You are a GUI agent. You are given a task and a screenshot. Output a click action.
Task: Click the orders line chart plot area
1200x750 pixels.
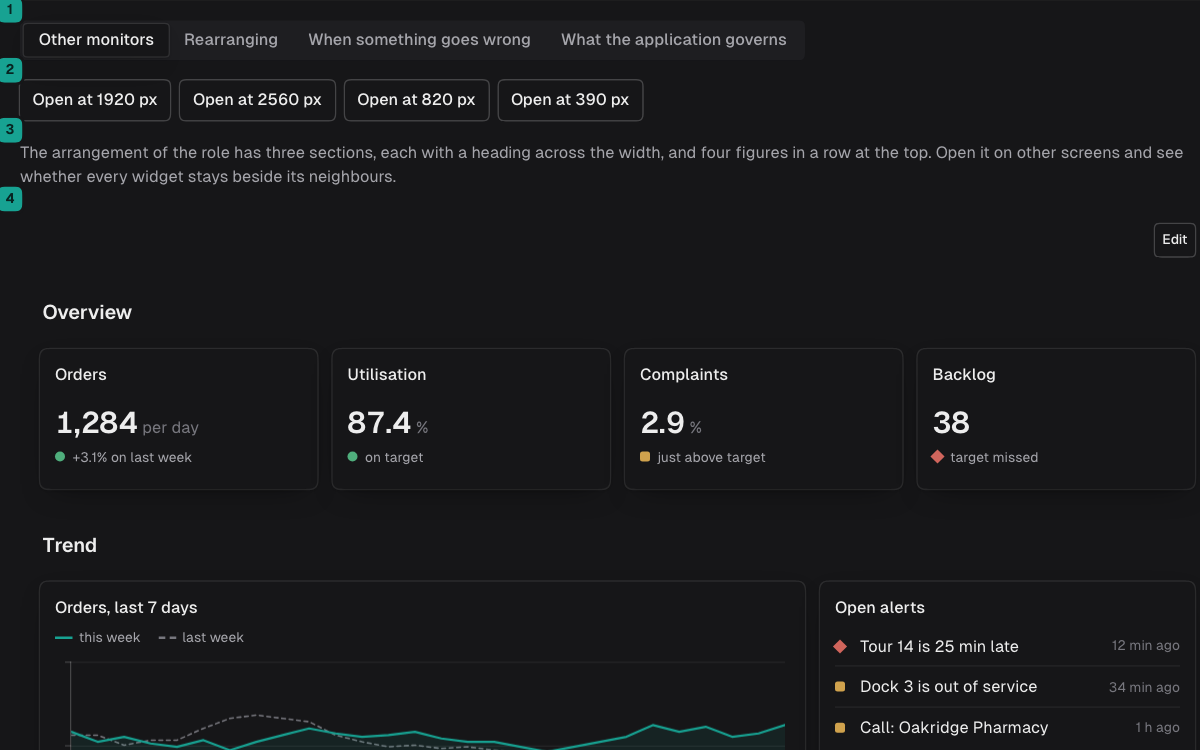coord(427,706)
